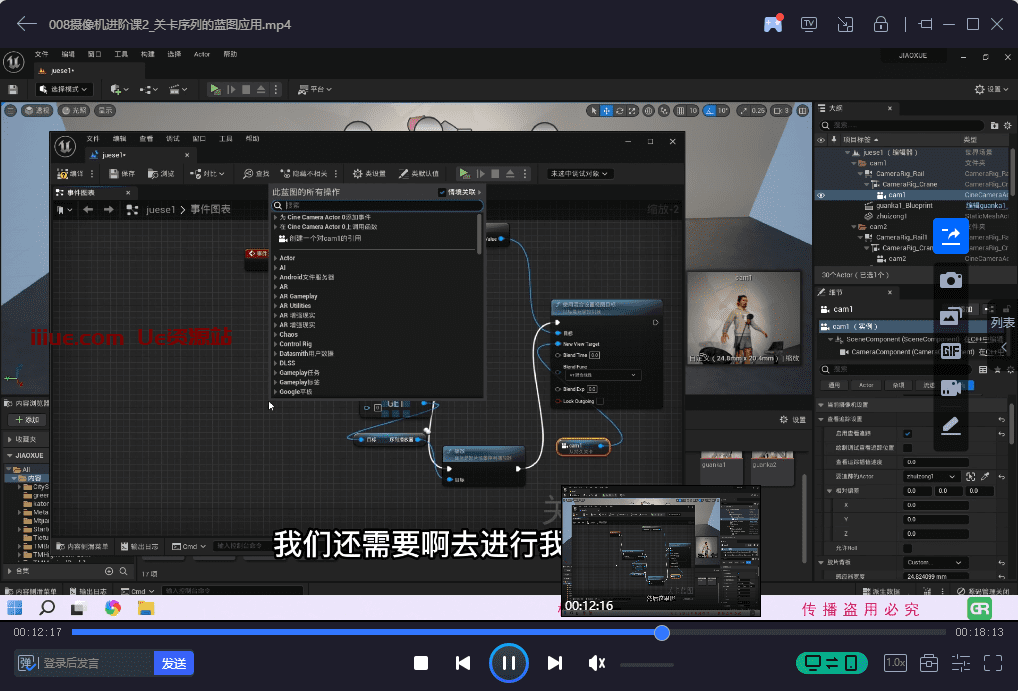Click the video progress bar handle

[x=661, y=633]
